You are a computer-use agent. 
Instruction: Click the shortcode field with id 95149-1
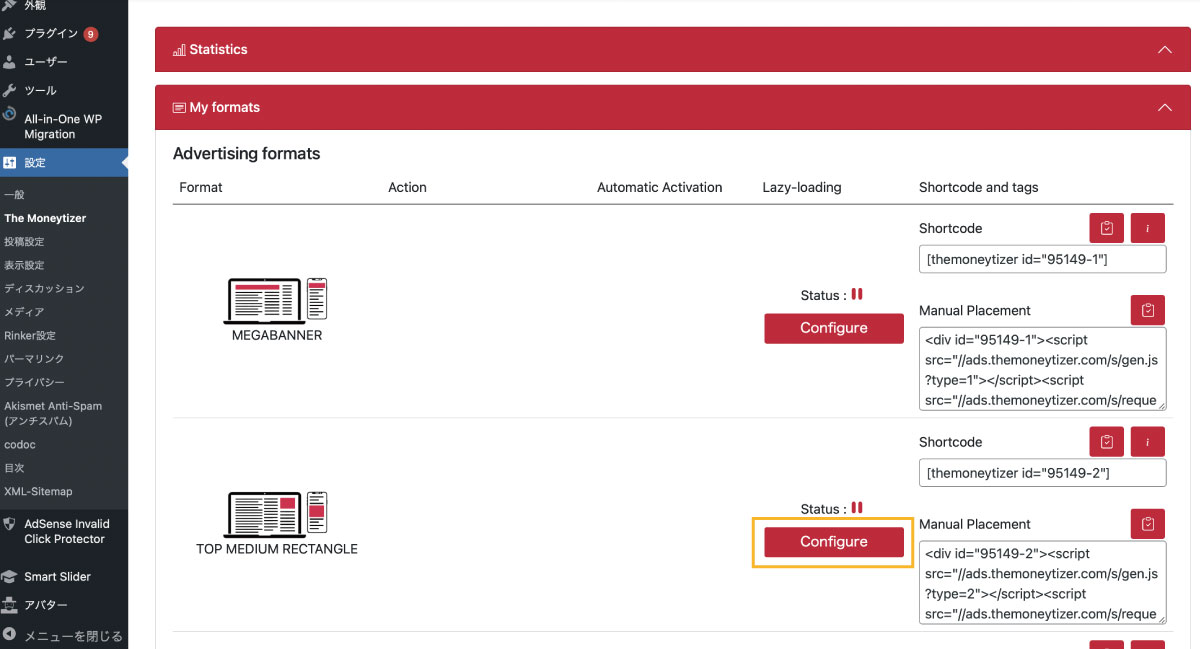(x=1043, y=259)
